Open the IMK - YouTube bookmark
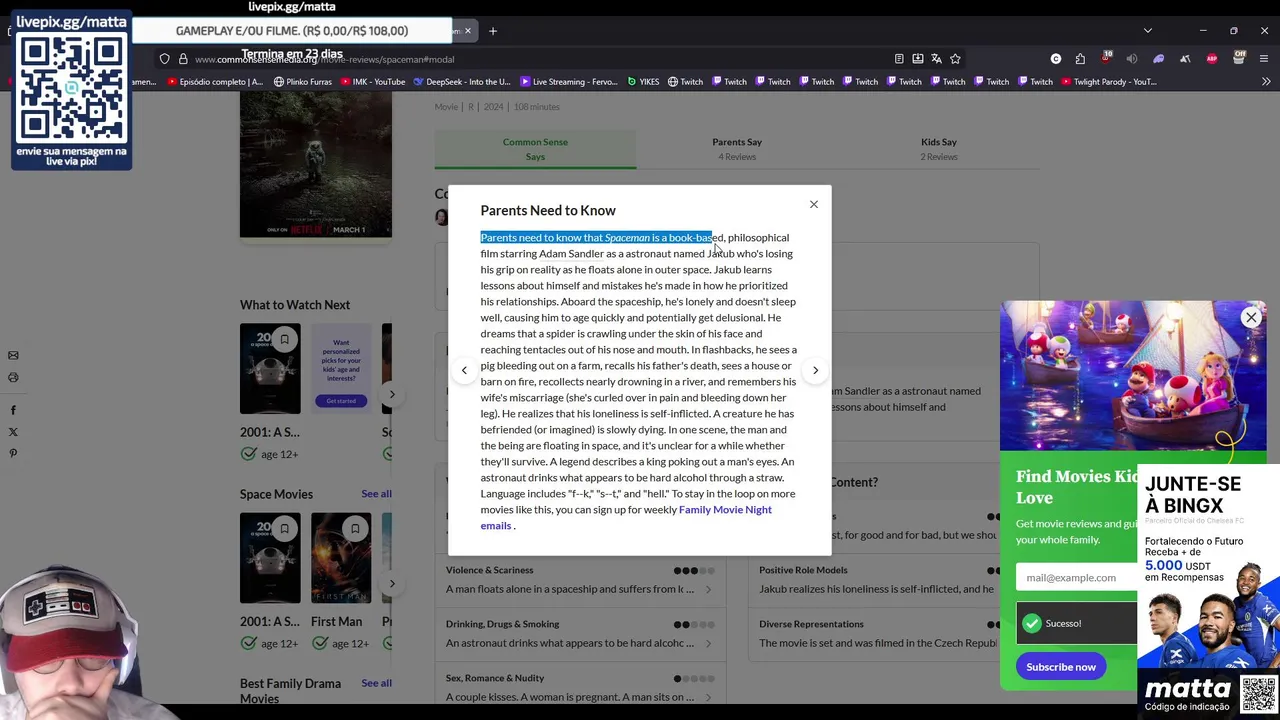This screenshot has width=1280, height=720. click(372, 82)
